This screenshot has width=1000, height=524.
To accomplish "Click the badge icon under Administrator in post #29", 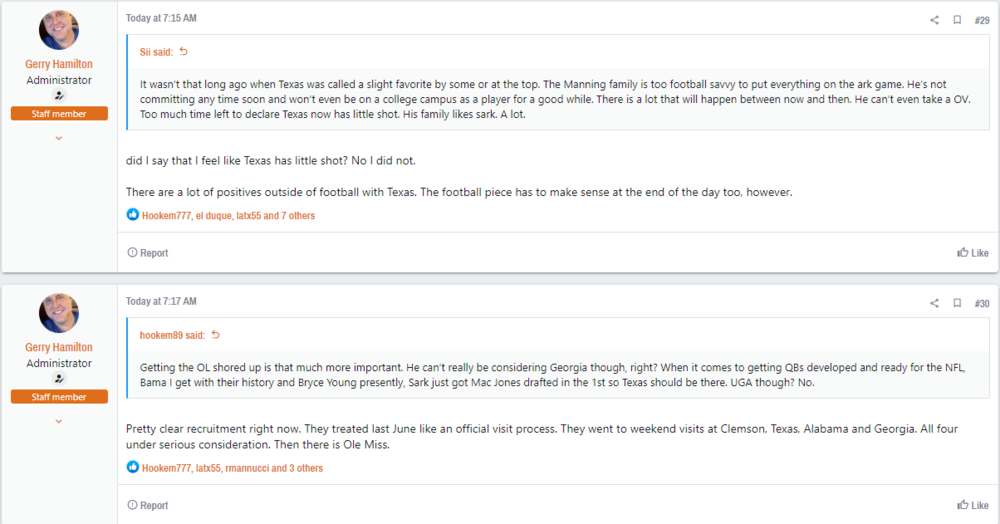I will pyautogui.click(x=59, y=96).
